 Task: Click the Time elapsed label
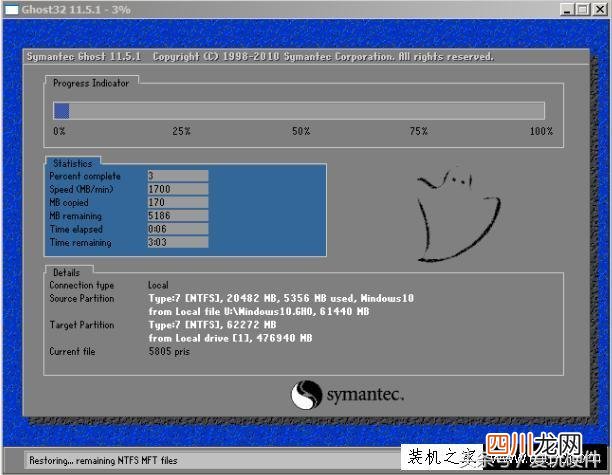click(76, 229)
